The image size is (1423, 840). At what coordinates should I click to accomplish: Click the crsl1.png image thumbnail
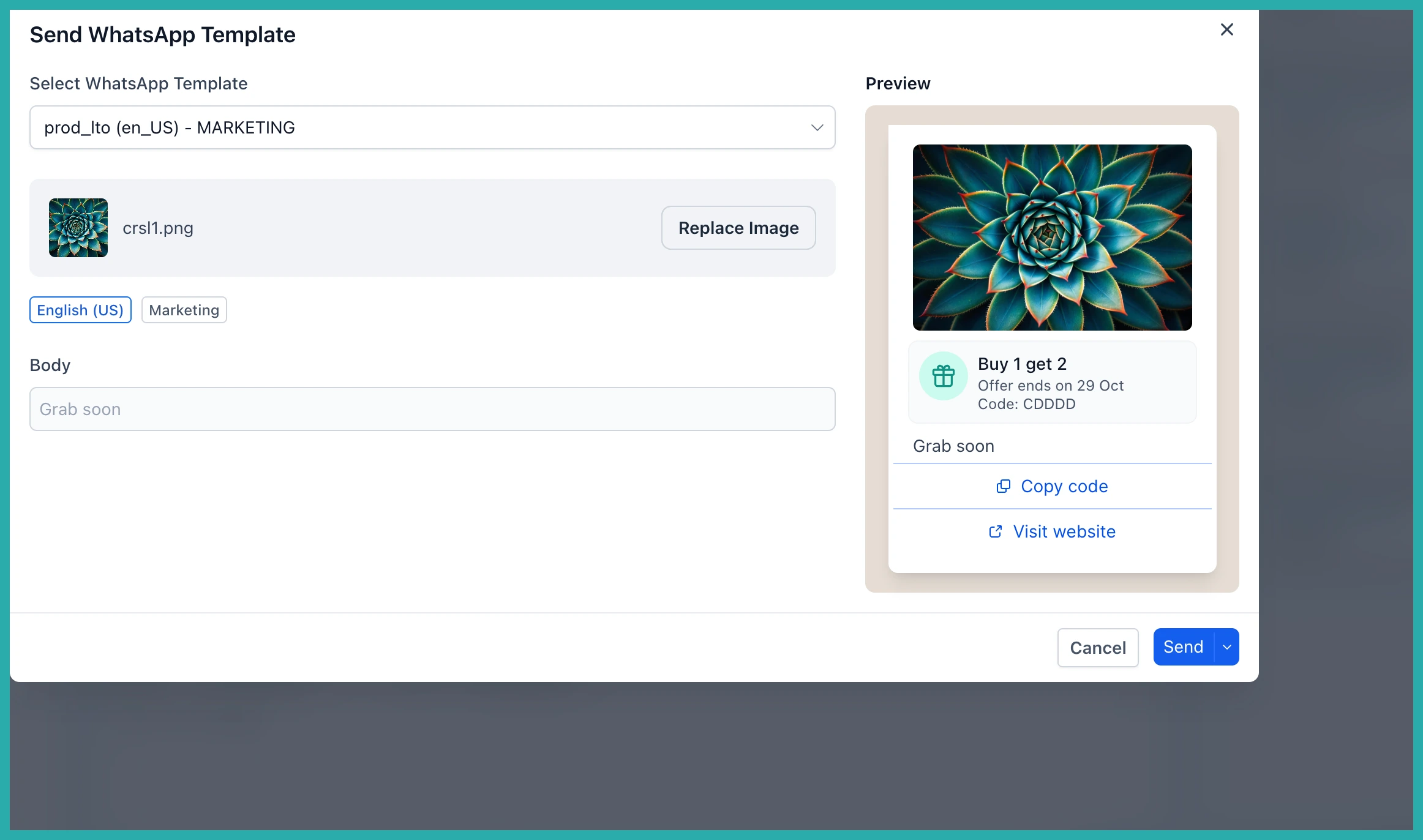coord(78,228)
